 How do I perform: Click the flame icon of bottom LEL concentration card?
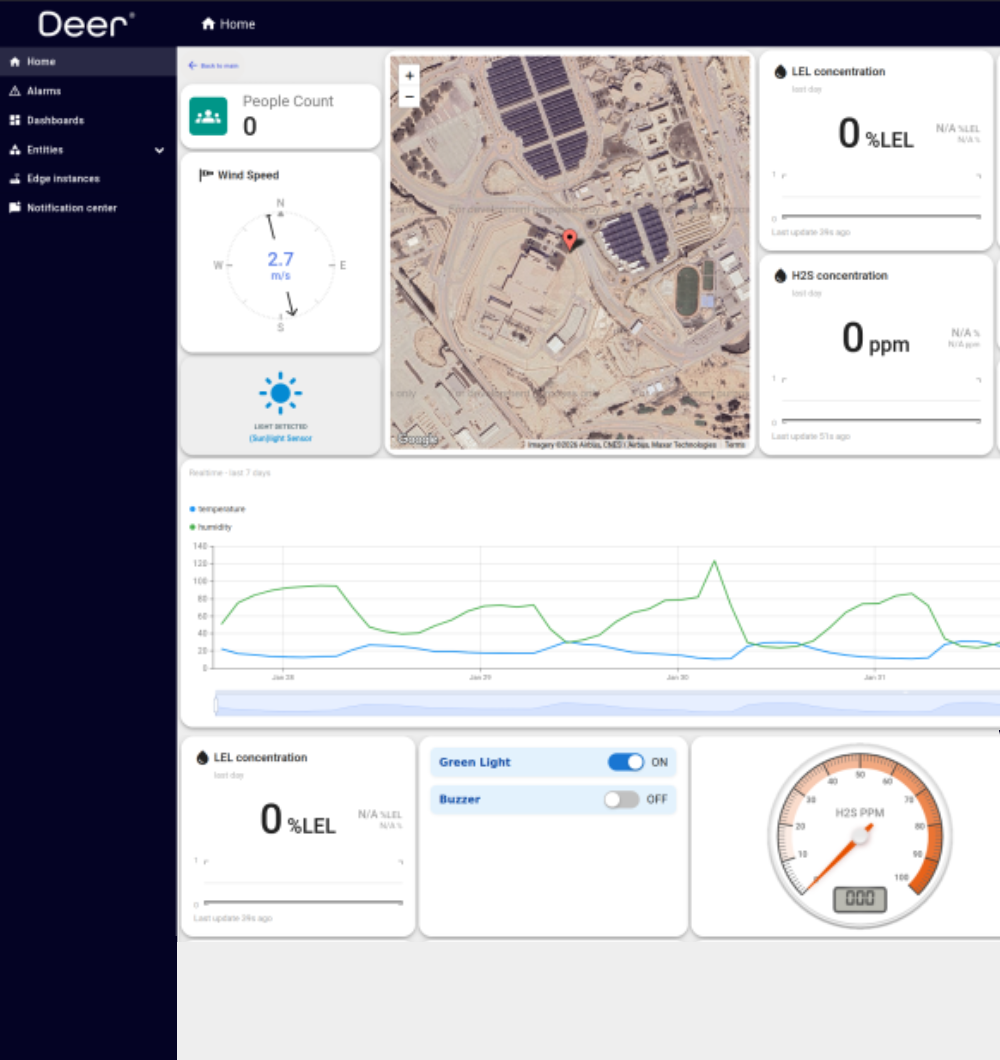202,758
